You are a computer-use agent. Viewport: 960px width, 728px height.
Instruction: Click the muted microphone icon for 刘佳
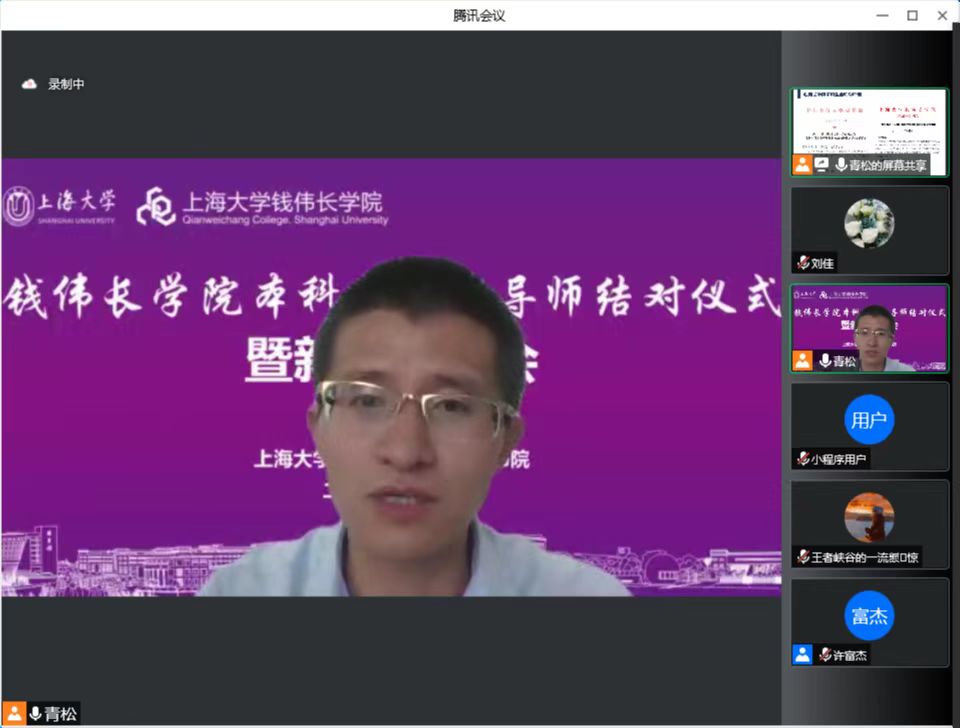pos(803,263)
